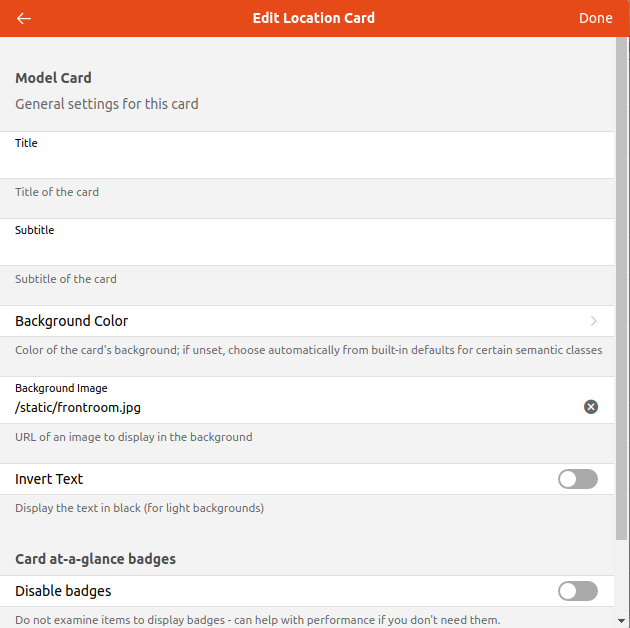
Task: Clear the Background Image field value
Action: point(591,407)
